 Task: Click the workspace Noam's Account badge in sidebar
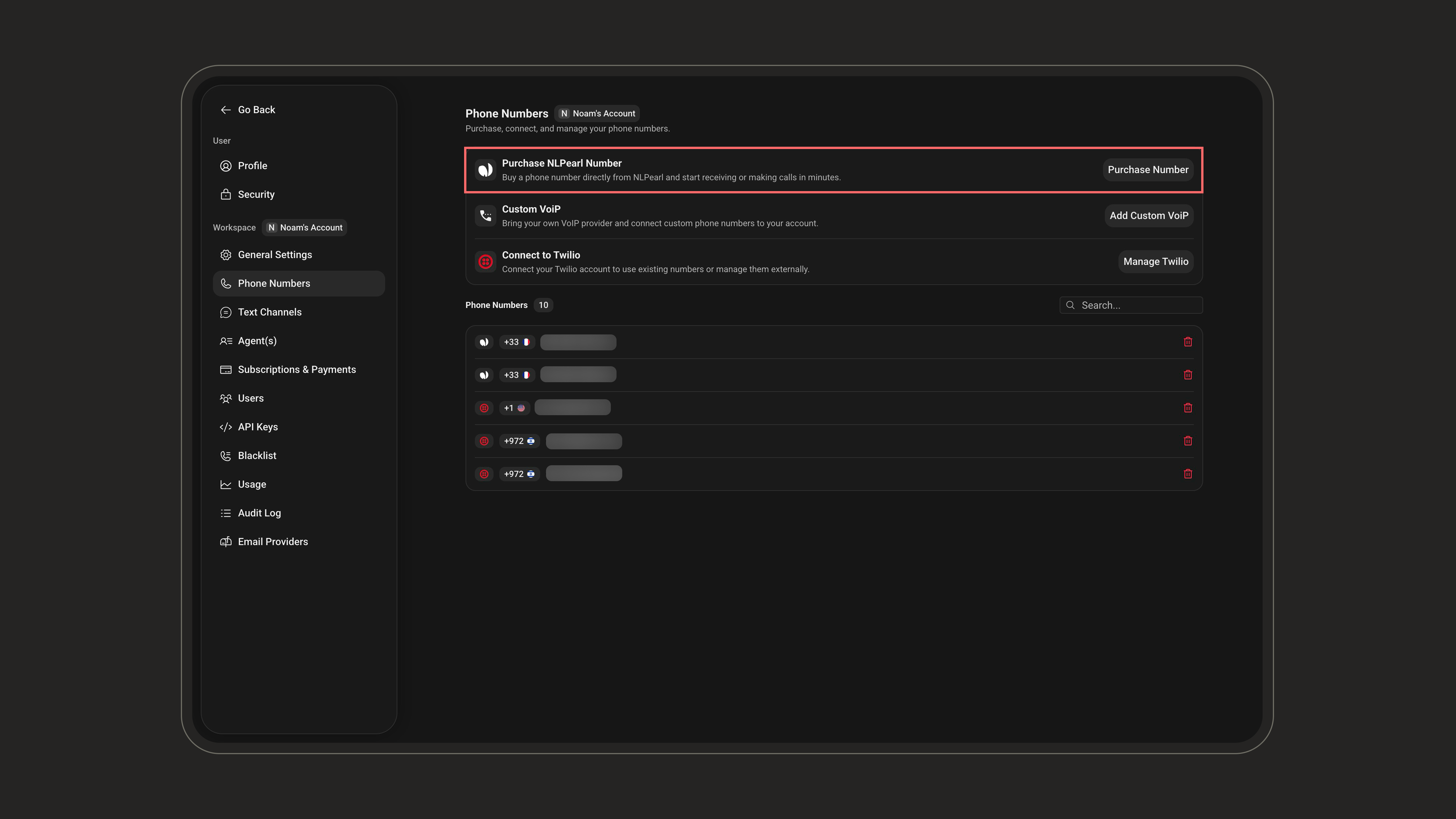tap(305, 227)
